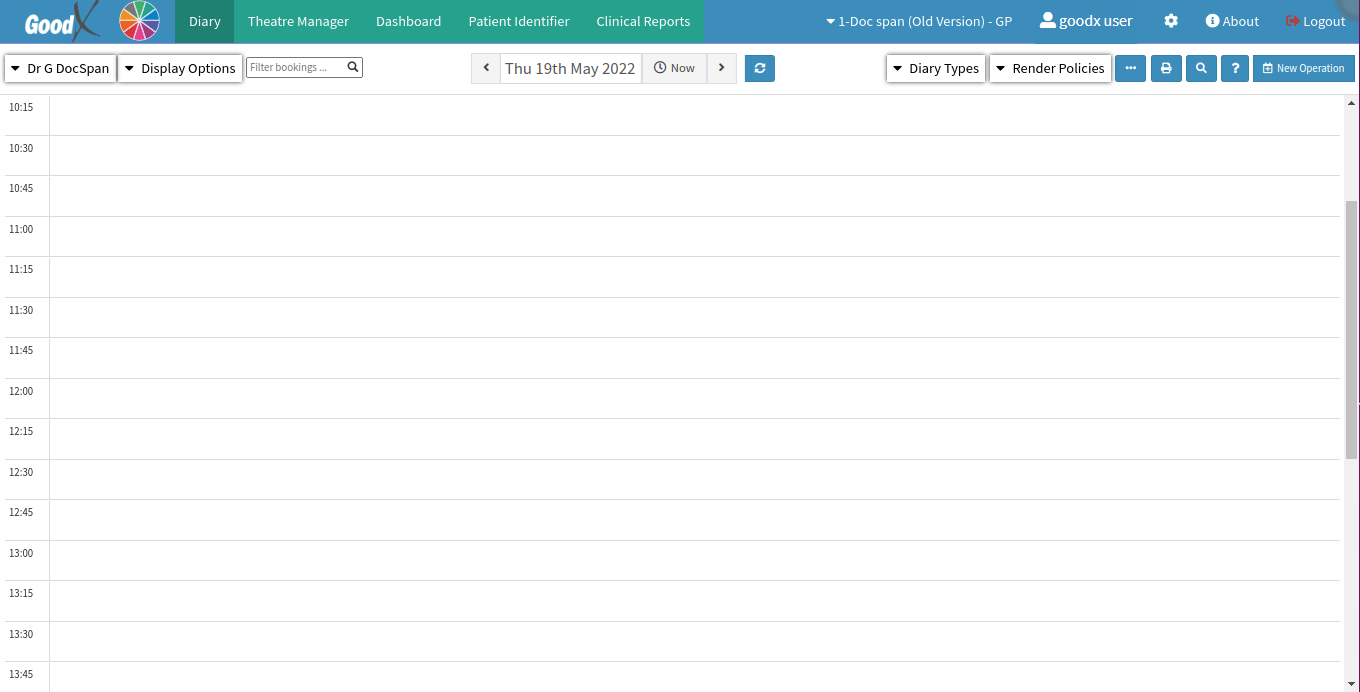This screenshot has width=1360, height=692.
Task: Open the Diary tab
Action: [204, 21]
